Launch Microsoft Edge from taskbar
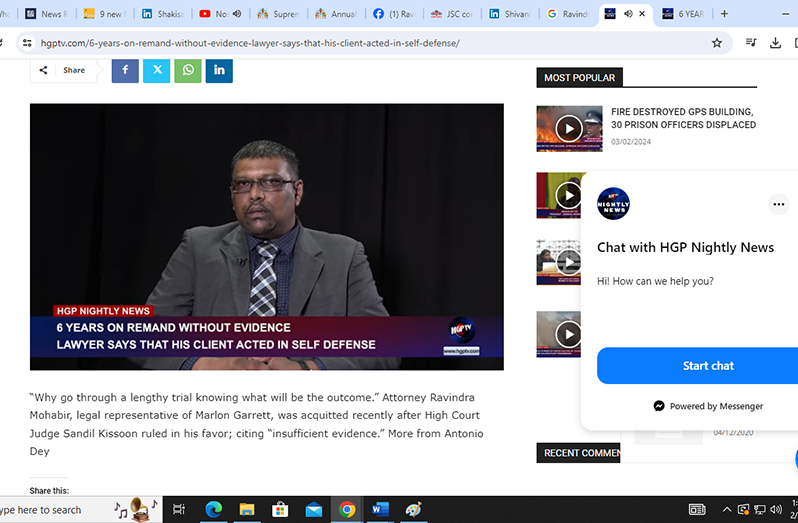 click(x=213, y=509)
